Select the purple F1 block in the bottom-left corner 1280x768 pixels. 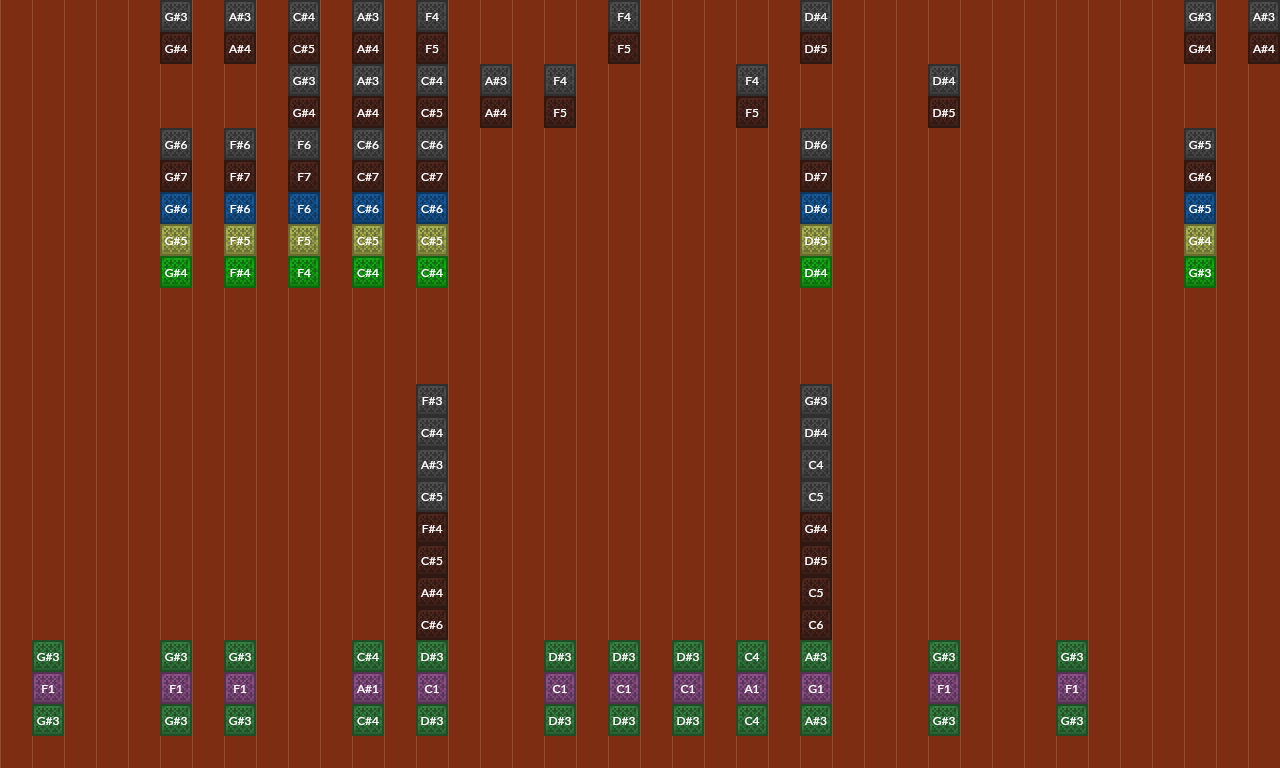coord(48,688)
